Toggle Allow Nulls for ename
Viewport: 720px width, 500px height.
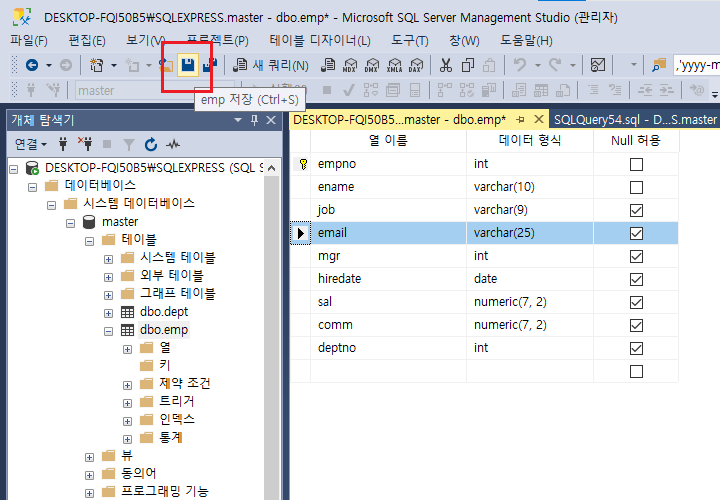[636, 187]
